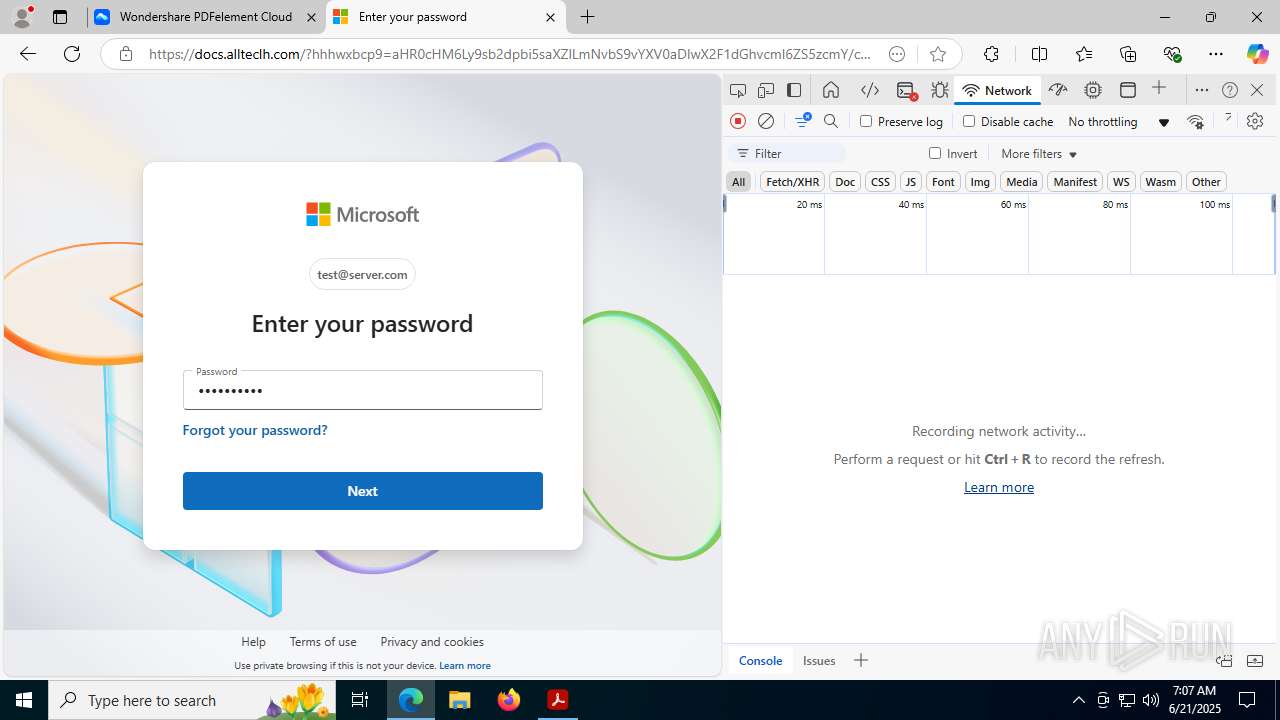
Task: Open the No throttling dropdown
Action: (x=1118, y=122)
